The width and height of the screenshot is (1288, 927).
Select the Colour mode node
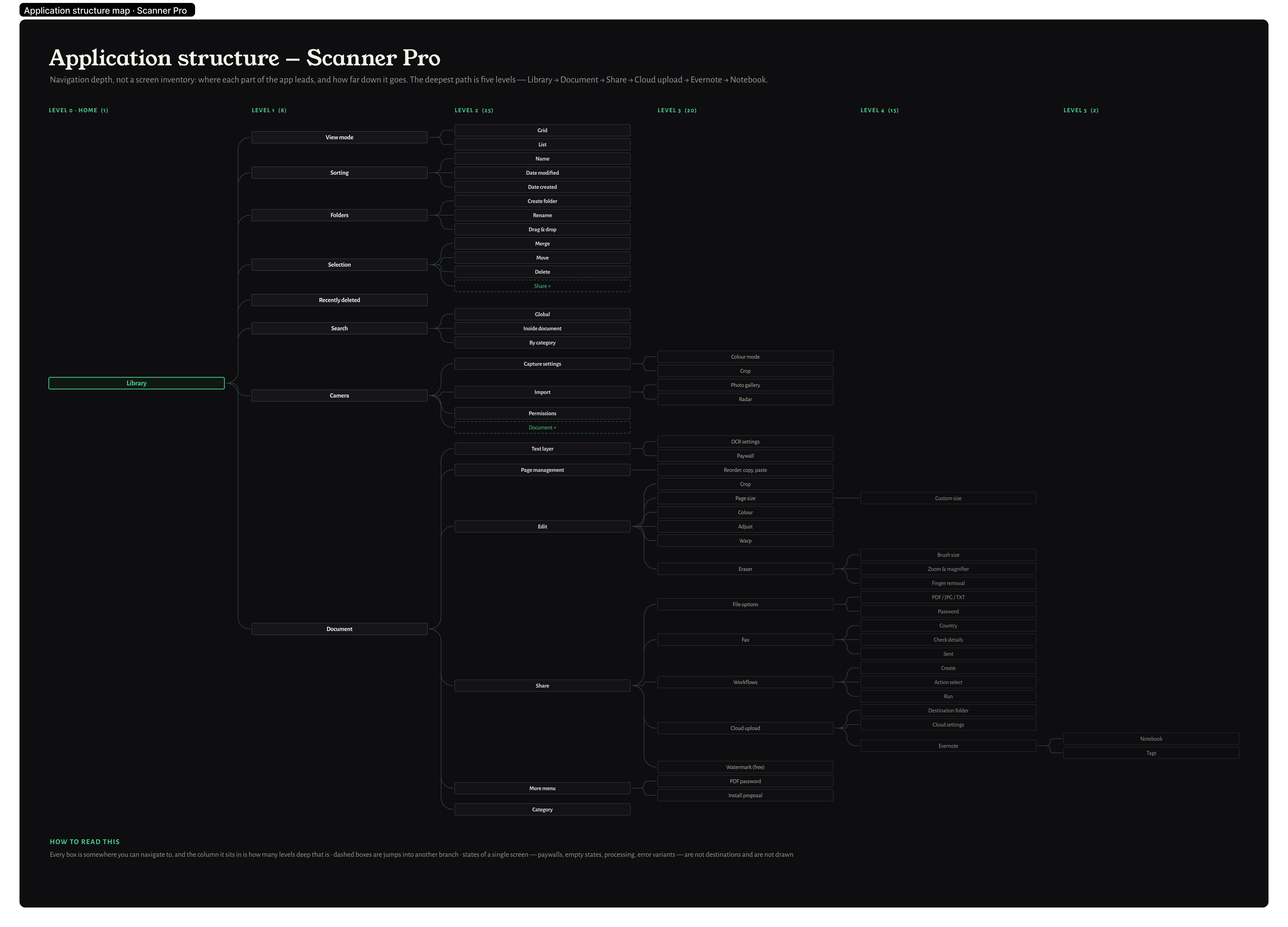[x=745, y=357]
